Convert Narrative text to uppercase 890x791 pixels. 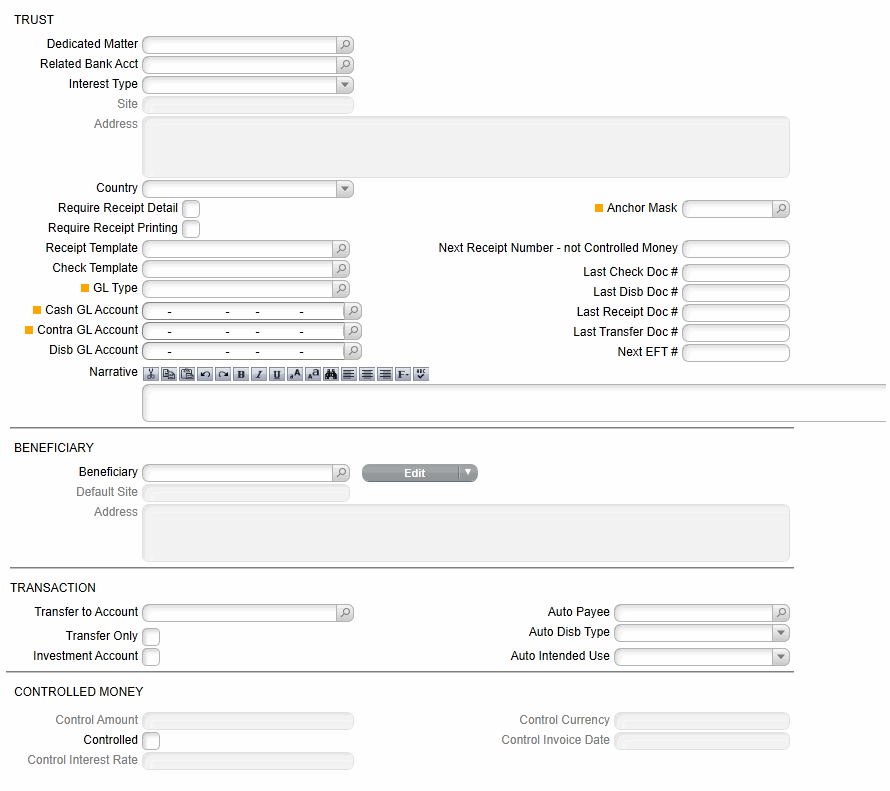click(295, 374)
